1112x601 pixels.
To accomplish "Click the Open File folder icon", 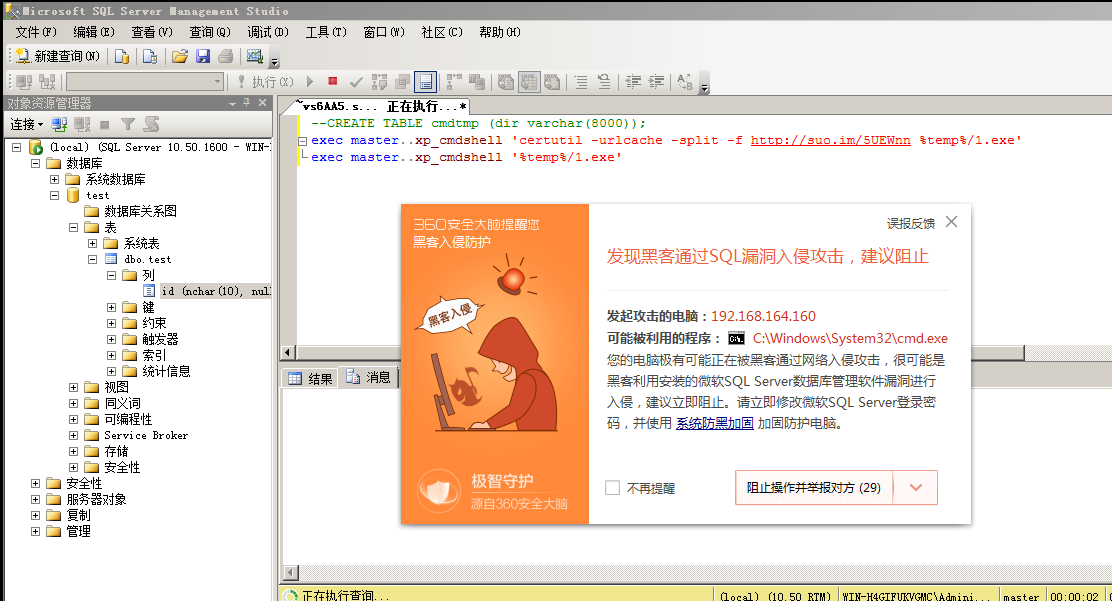I will [x=179, y=56].
